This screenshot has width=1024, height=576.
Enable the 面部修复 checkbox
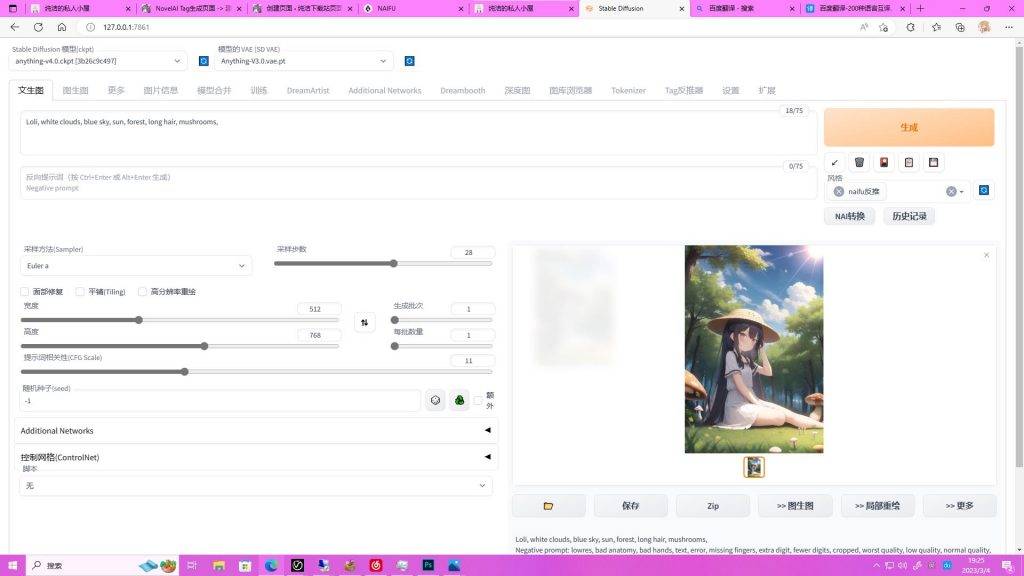[x=25, y=291]
